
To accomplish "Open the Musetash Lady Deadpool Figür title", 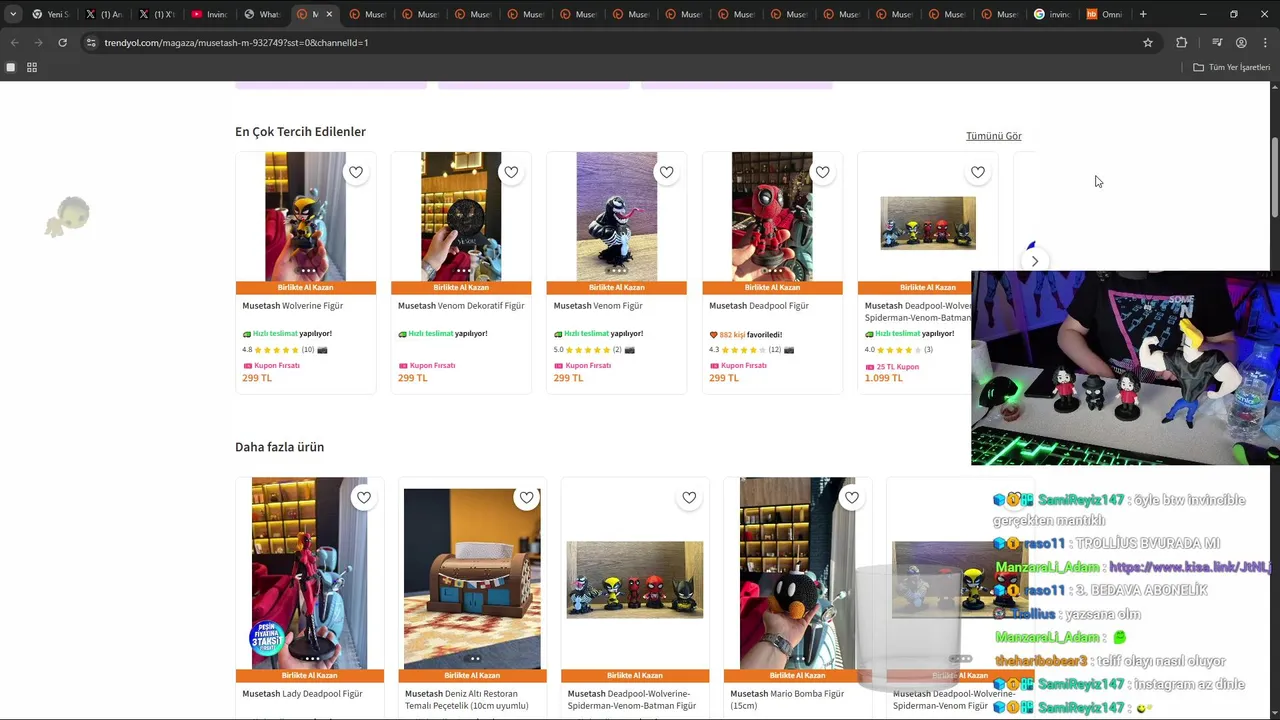I will (x=302, y=694).
